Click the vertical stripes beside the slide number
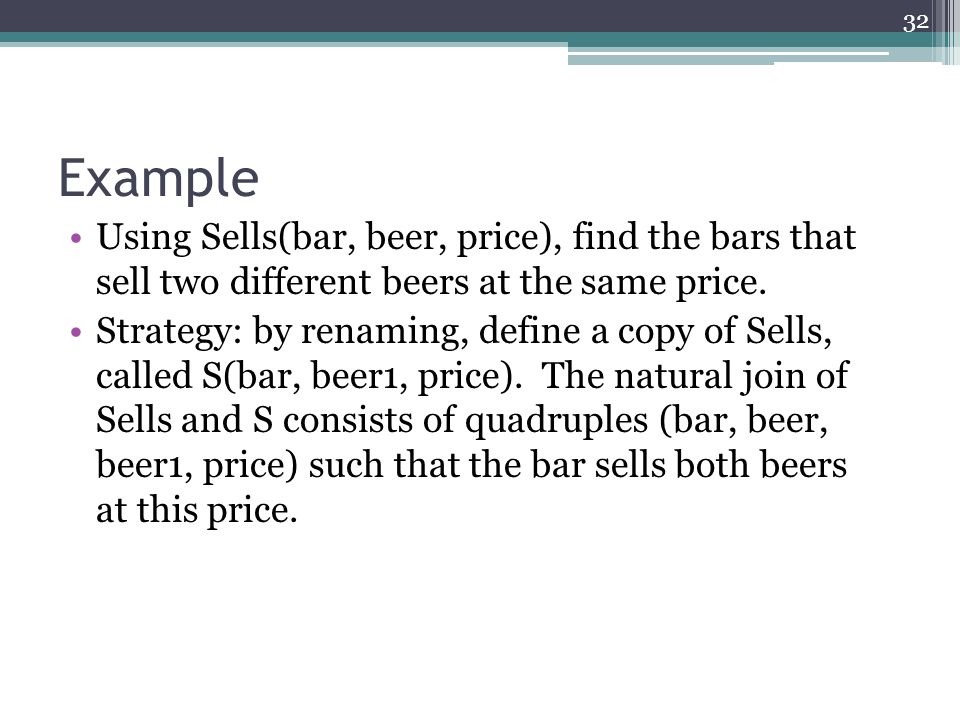Image resolution: width=960 pixels, height=720 pixels. (x=945, y=32)
